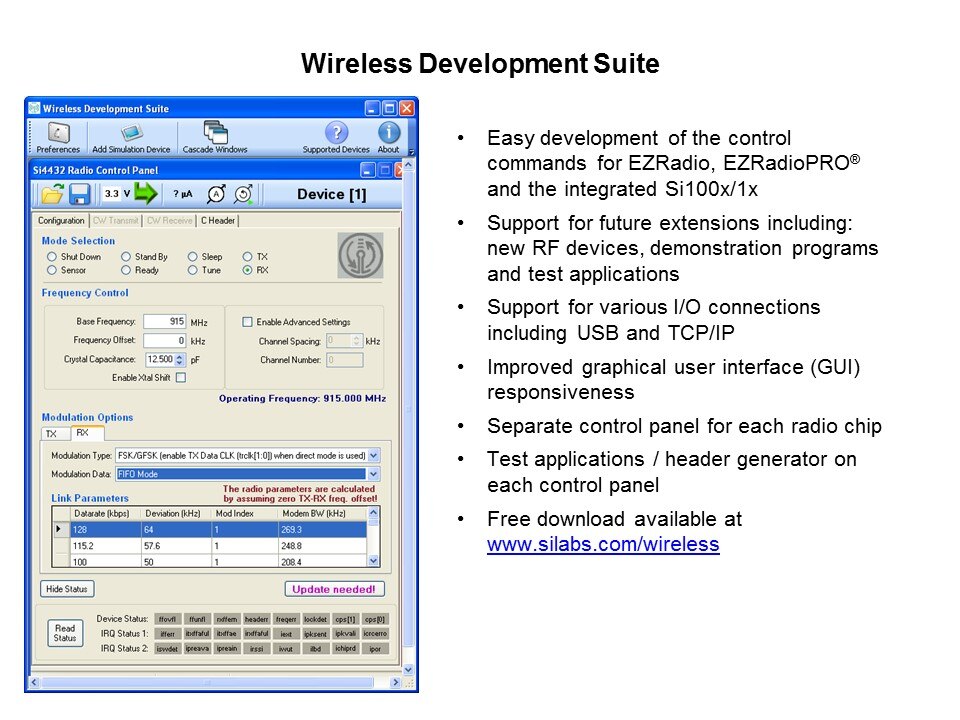Toggle the Enable Xtal Shift checkbox

click(x=181, y=377)
